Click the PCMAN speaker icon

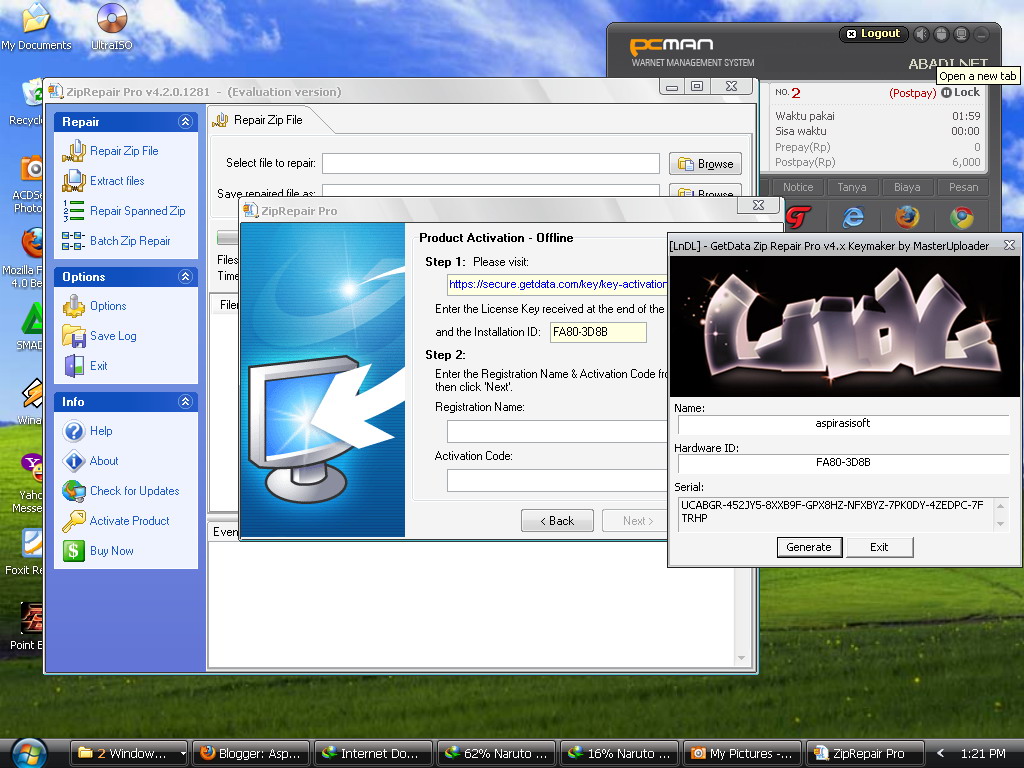click(921, 34)
